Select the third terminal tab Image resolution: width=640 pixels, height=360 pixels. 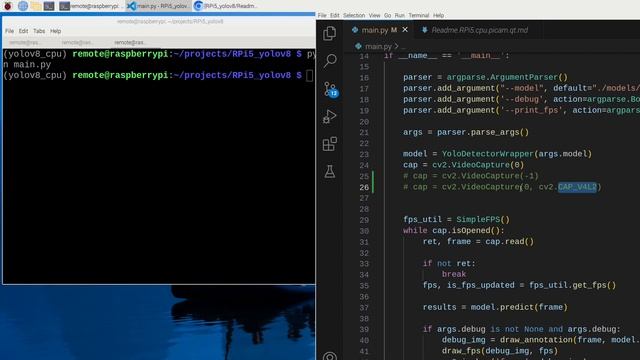[129, 42]
